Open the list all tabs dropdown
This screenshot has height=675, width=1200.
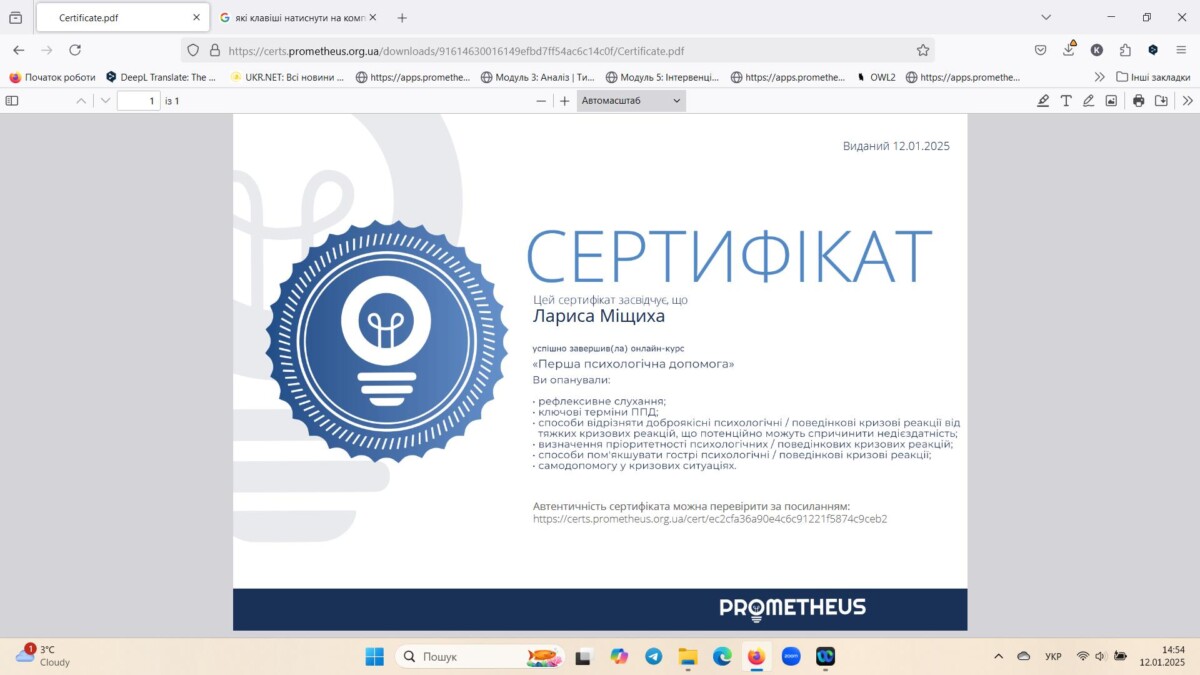1046,17
